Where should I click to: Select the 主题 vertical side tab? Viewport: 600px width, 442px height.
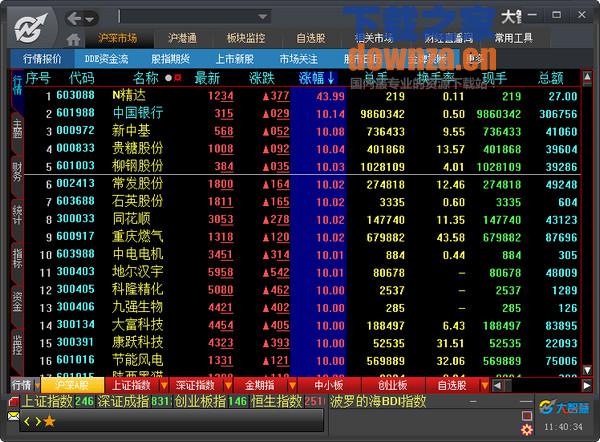coord(17,129)
